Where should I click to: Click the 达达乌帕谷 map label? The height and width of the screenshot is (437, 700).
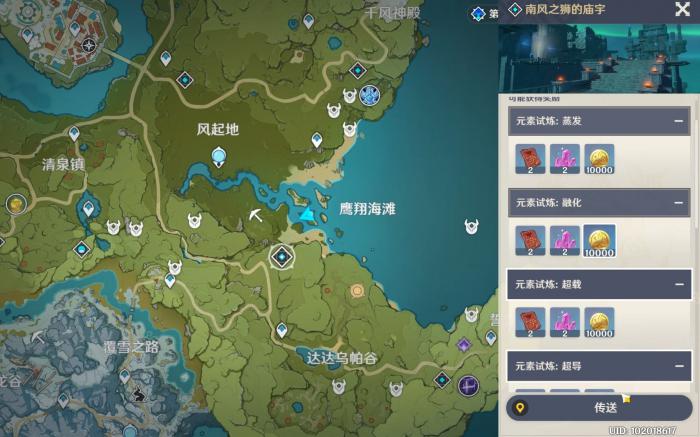[x=342, y=358]
